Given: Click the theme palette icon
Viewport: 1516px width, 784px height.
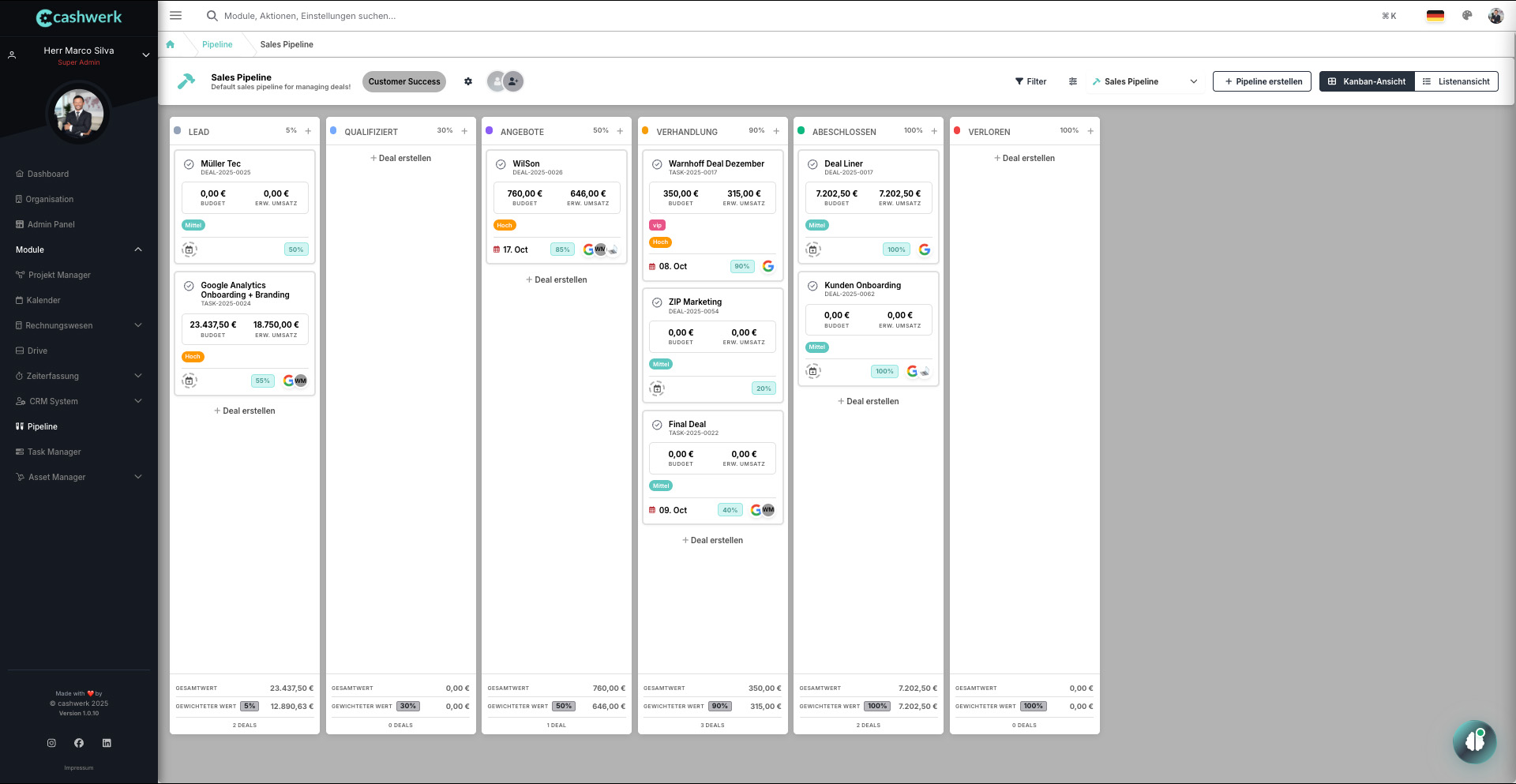Looking at the screenshot, I should click(1467, 16).
